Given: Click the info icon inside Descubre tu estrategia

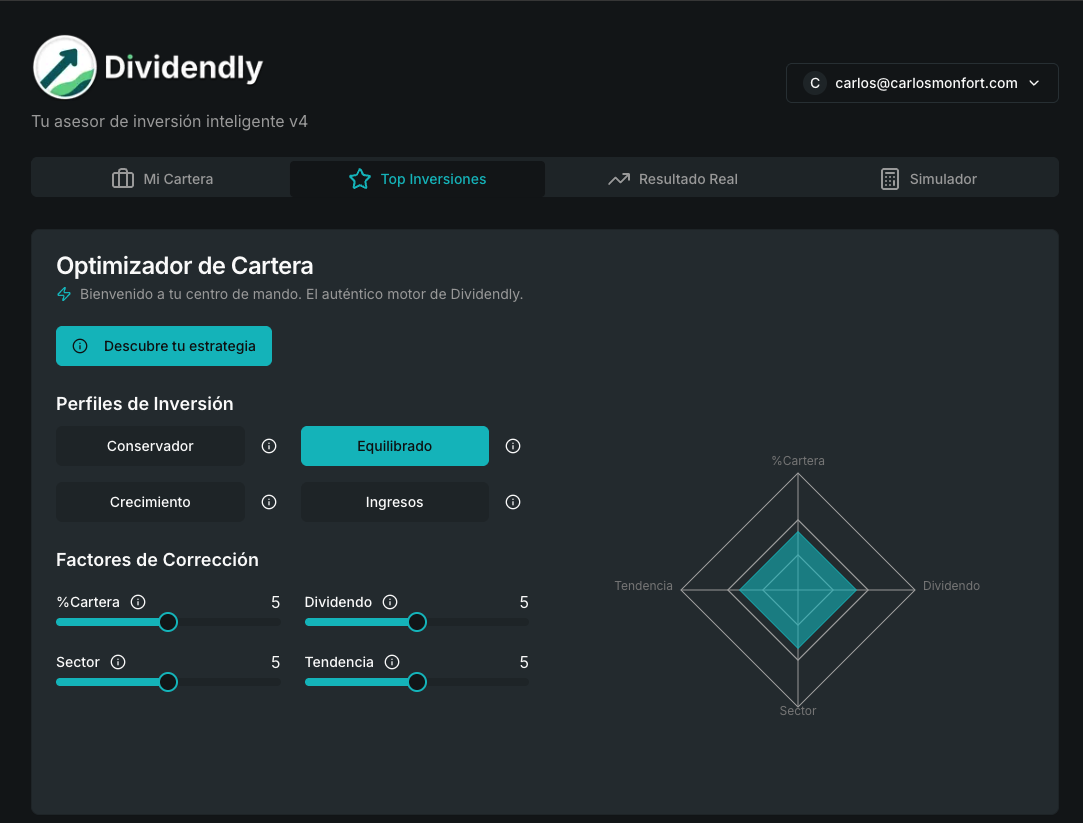Looking at the screenshot, I should (x=80, y=346).
